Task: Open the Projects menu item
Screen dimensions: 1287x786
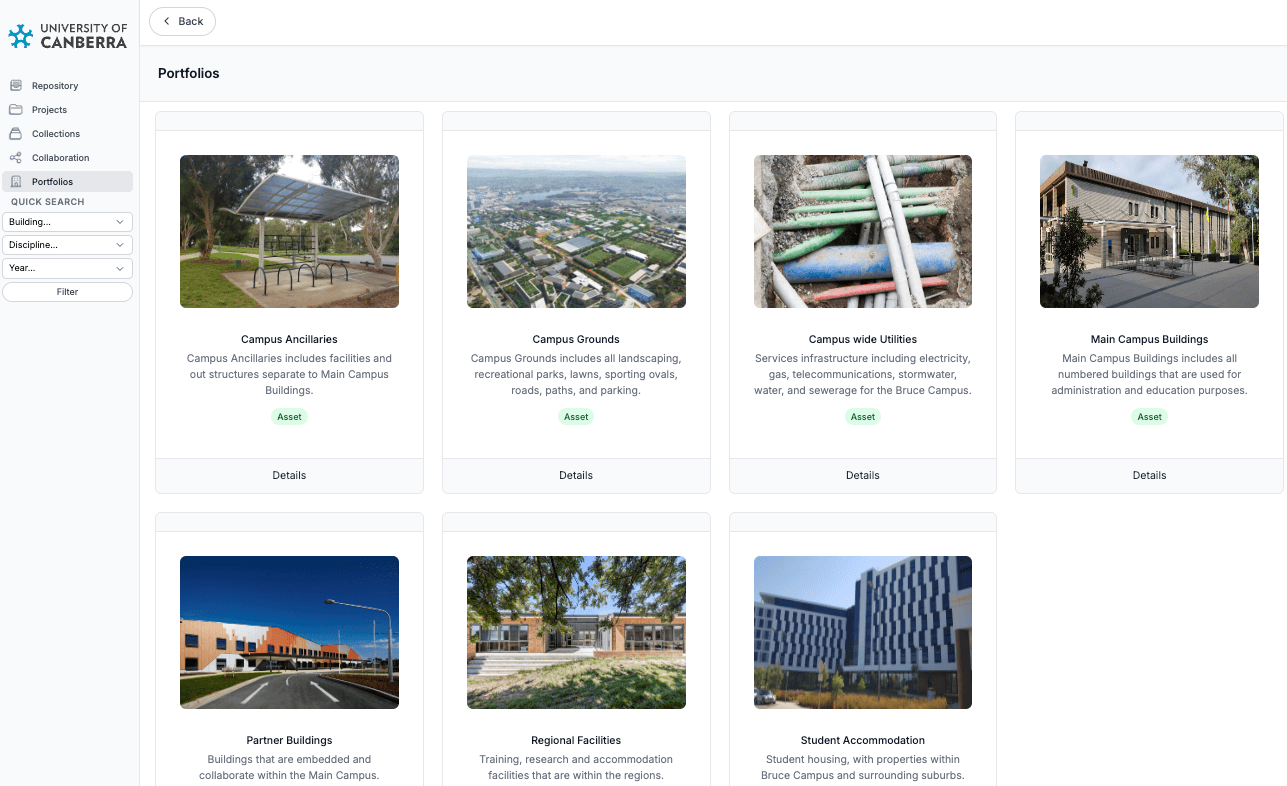Action: pyautogui.click(x=68, y=110)
